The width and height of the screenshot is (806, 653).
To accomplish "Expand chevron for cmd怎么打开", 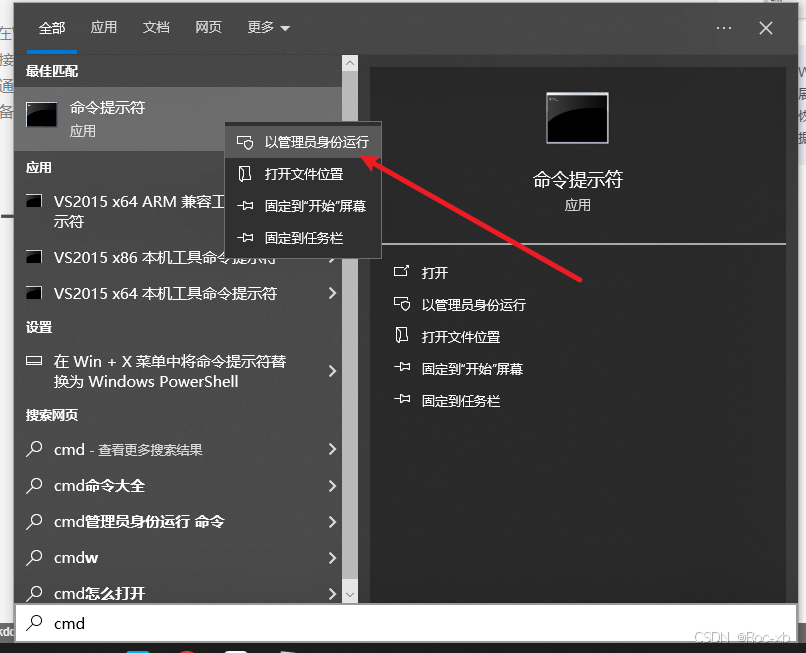I will [x=332, y=593].
